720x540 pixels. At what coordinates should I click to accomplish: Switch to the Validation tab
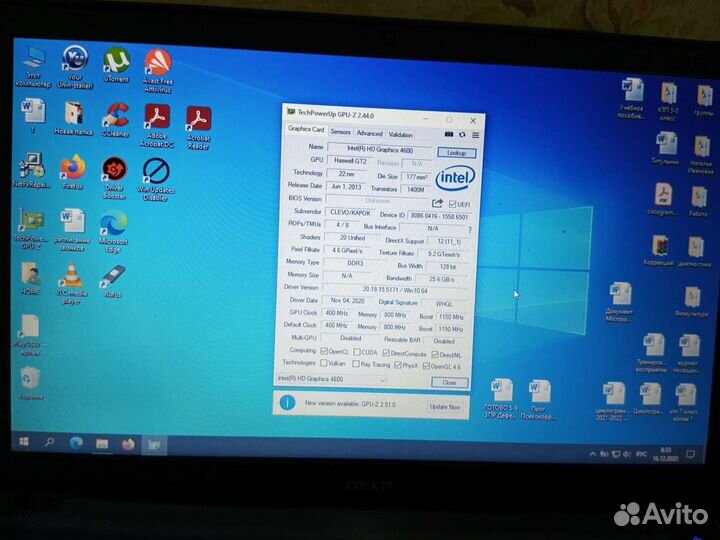click(x=400, y=135)
